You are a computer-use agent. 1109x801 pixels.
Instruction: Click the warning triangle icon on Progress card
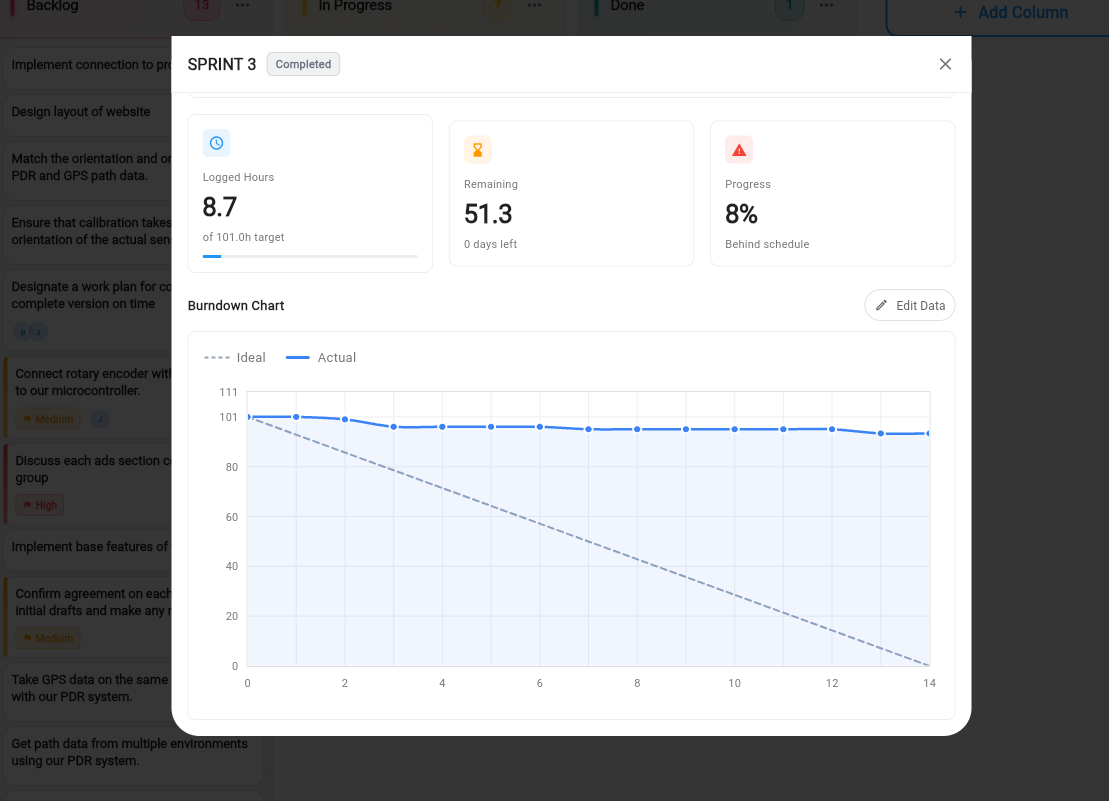[x=738, y=149]
